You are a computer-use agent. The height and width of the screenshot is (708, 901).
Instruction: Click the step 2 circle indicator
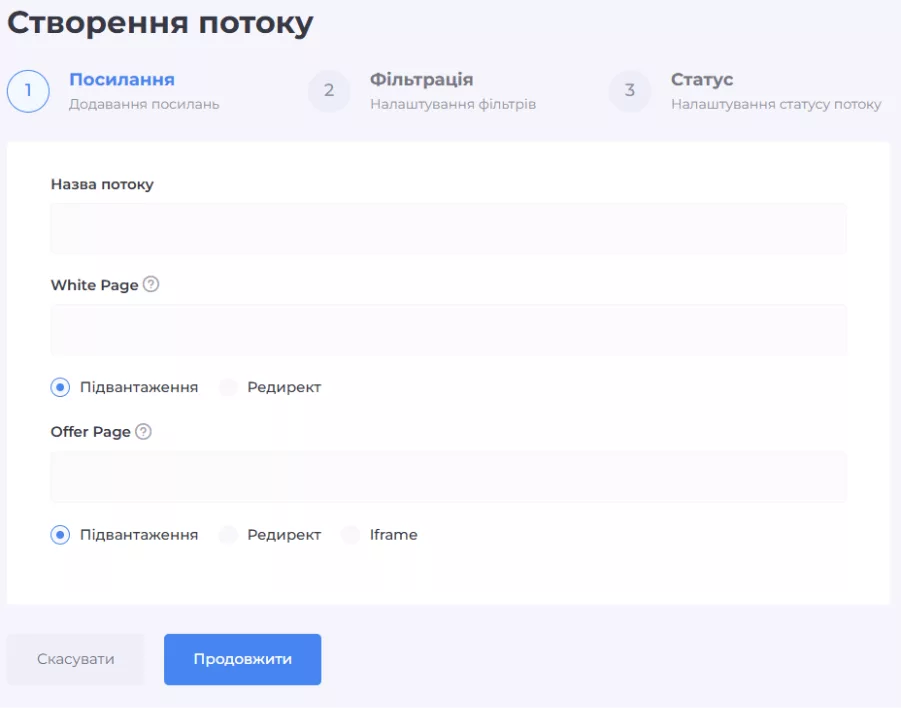click(x=329, y=91)
